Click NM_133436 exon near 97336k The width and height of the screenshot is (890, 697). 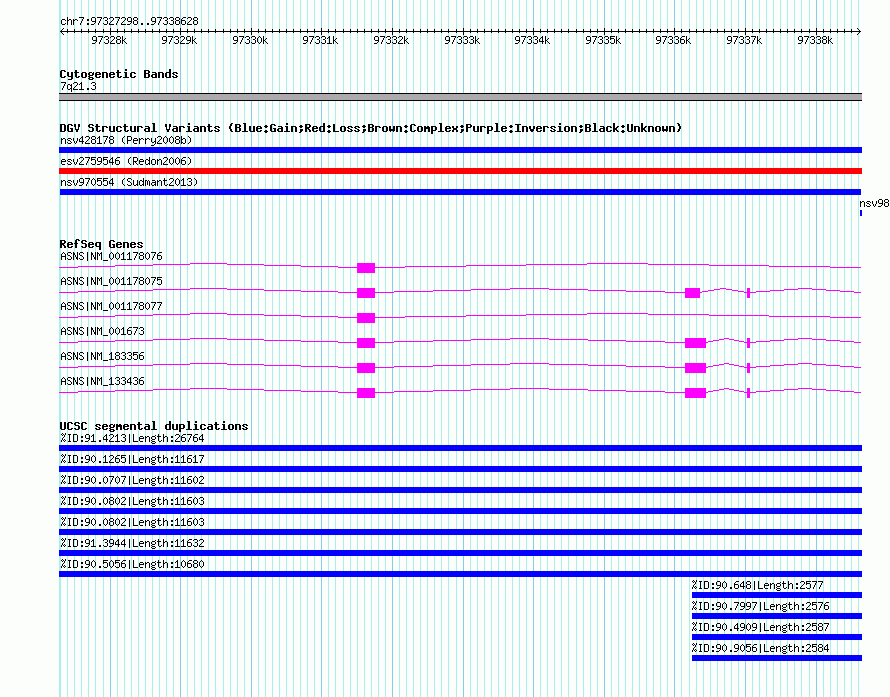click(x=695, y=393)
